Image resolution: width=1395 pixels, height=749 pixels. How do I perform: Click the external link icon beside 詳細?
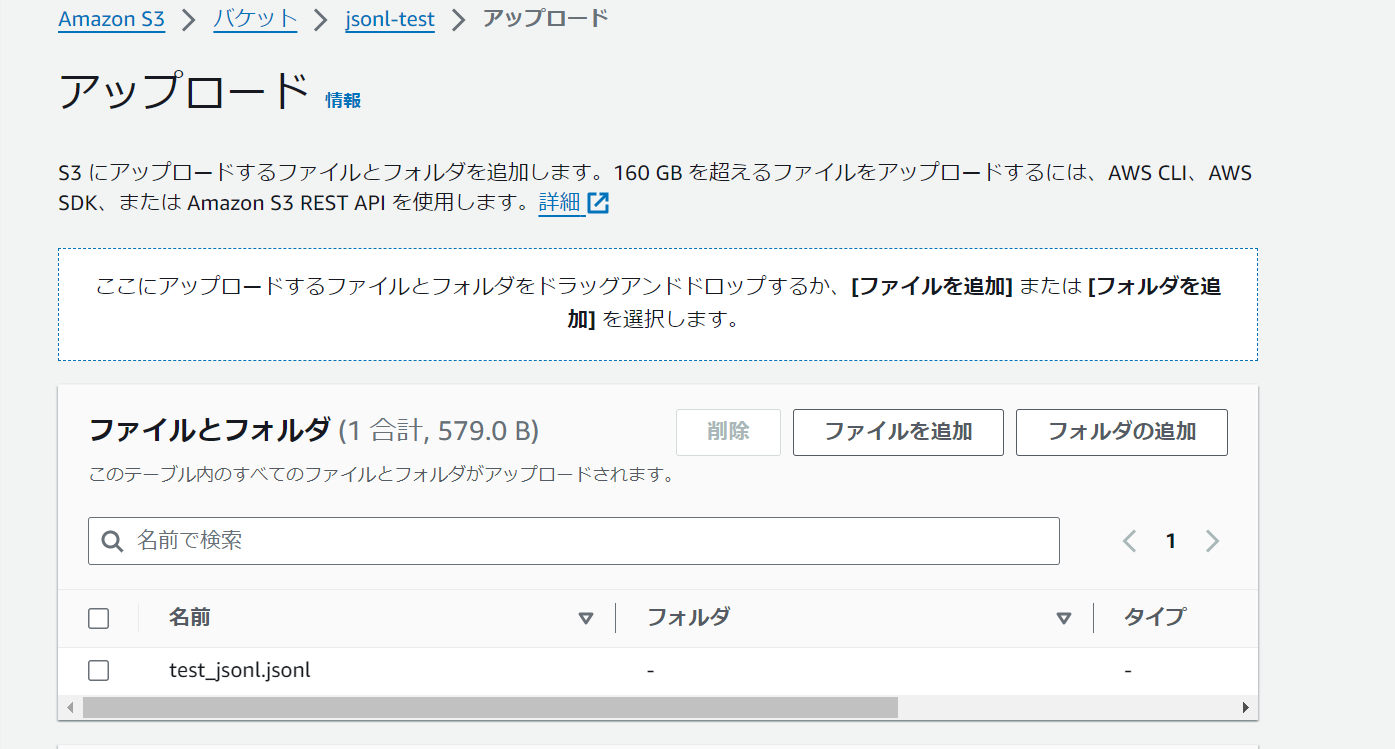coord(600,201)
